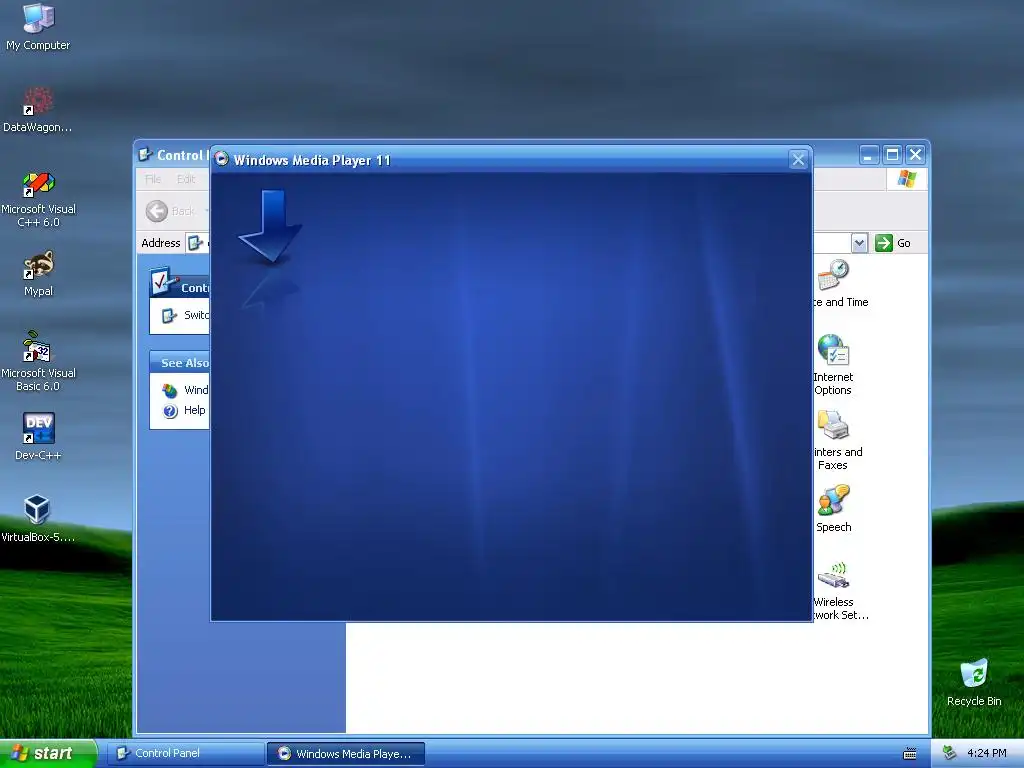Open Wireless Network Setup in Control Panel
This screenshot has width=1024, height=768.
tap(840, 590)
